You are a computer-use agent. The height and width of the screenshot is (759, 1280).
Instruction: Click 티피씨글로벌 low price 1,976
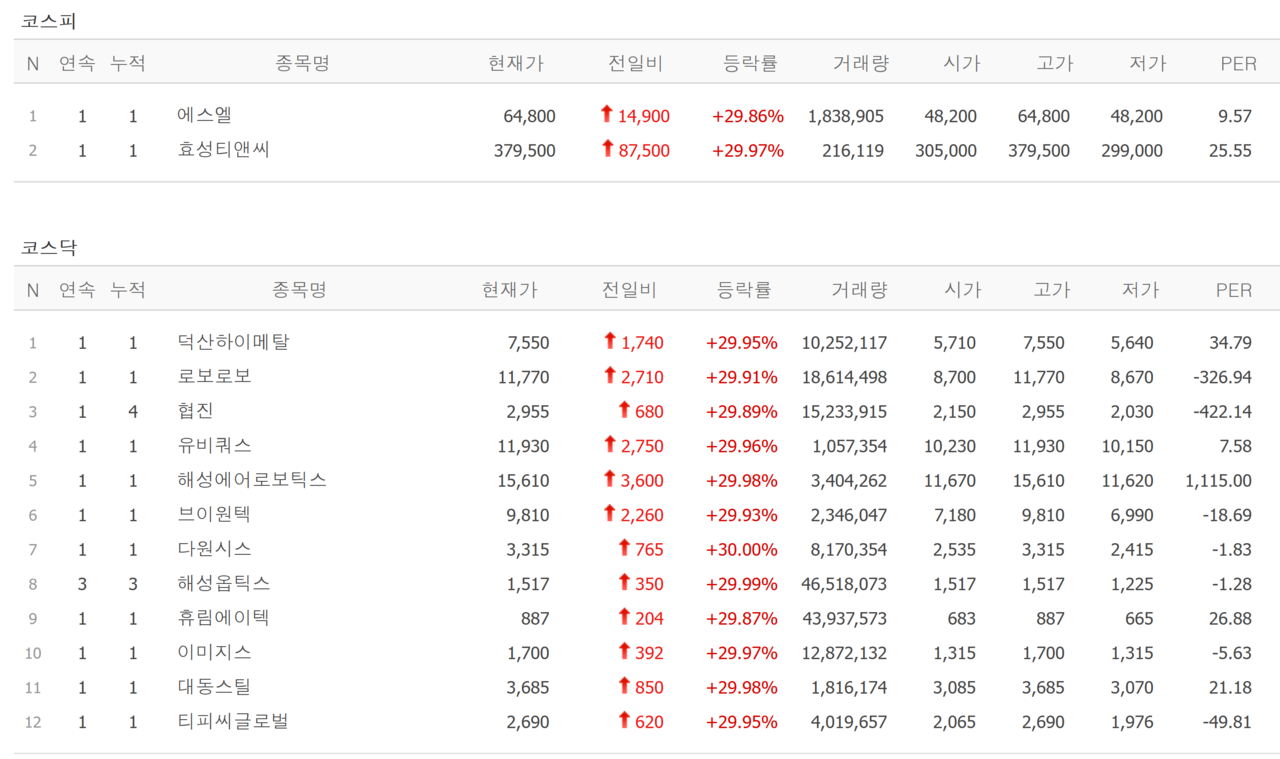pyautogui.click(x=1132, y=723)
